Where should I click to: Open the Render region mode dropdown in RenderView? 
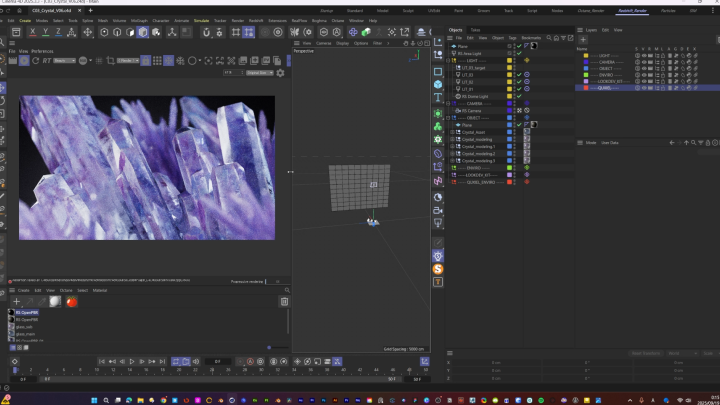click(x=128, y=61)
